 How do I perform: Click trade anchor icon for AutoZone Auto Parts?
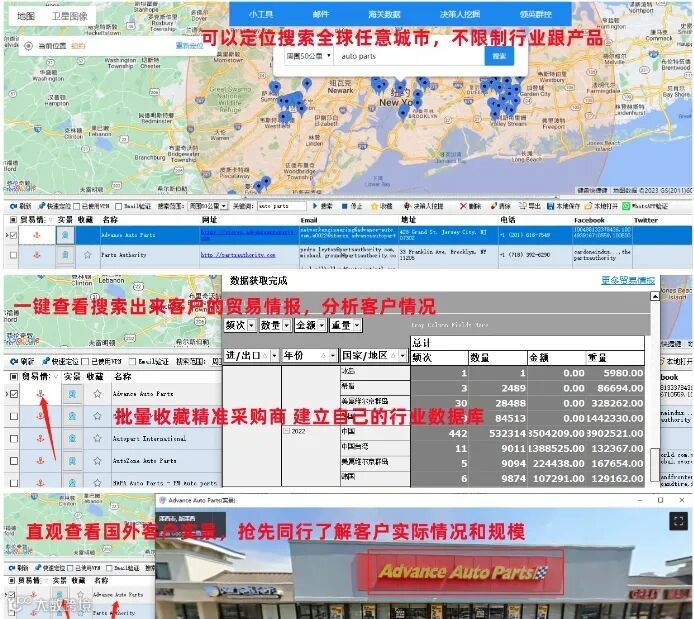point(40,461)
